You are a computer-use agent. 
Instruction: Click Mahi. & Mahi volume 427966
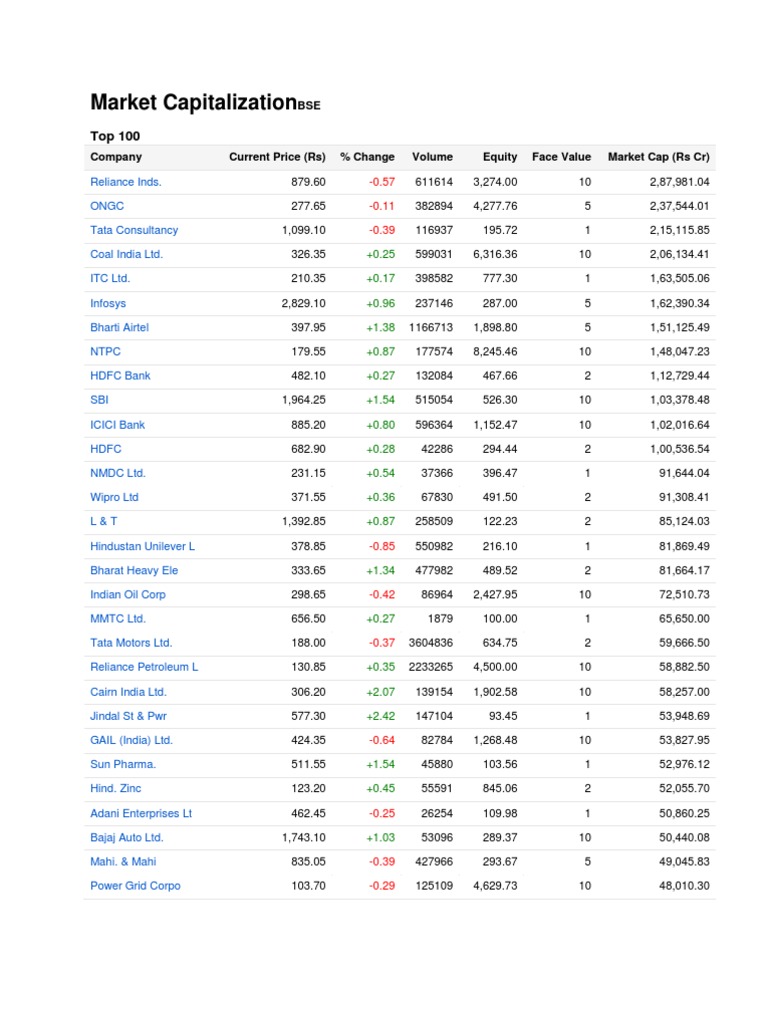coord(434,862)
